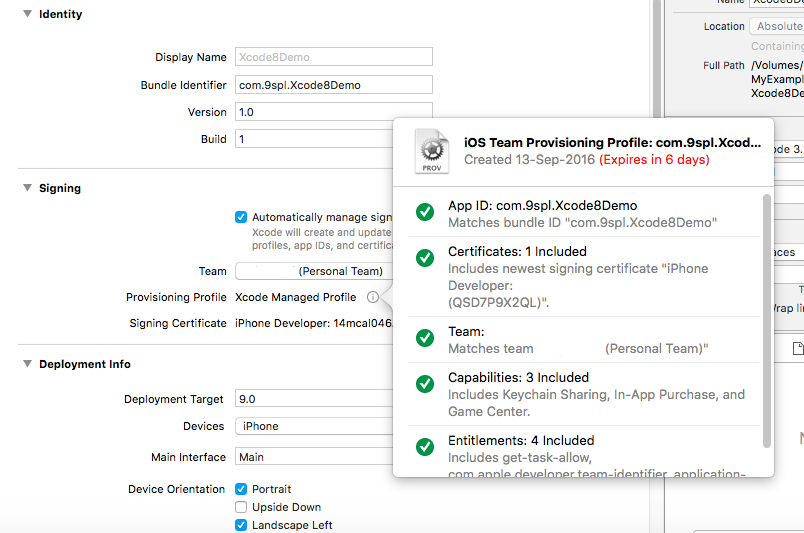Click the PROV provisioning profile file icon
This screenshot has width=804, height=533.
pos(432,151)
